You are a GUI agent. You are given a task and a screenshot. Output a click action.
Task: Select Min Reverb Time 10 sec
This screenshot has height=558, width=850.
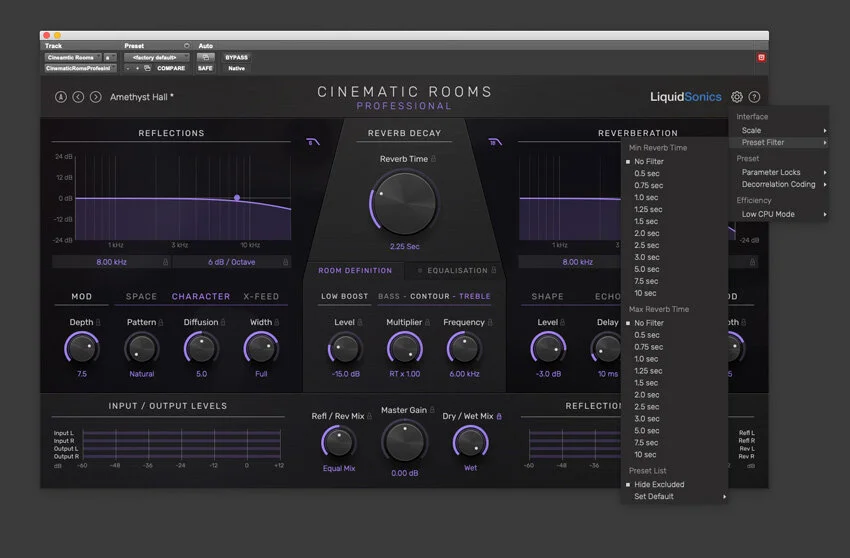click(645, 293)
